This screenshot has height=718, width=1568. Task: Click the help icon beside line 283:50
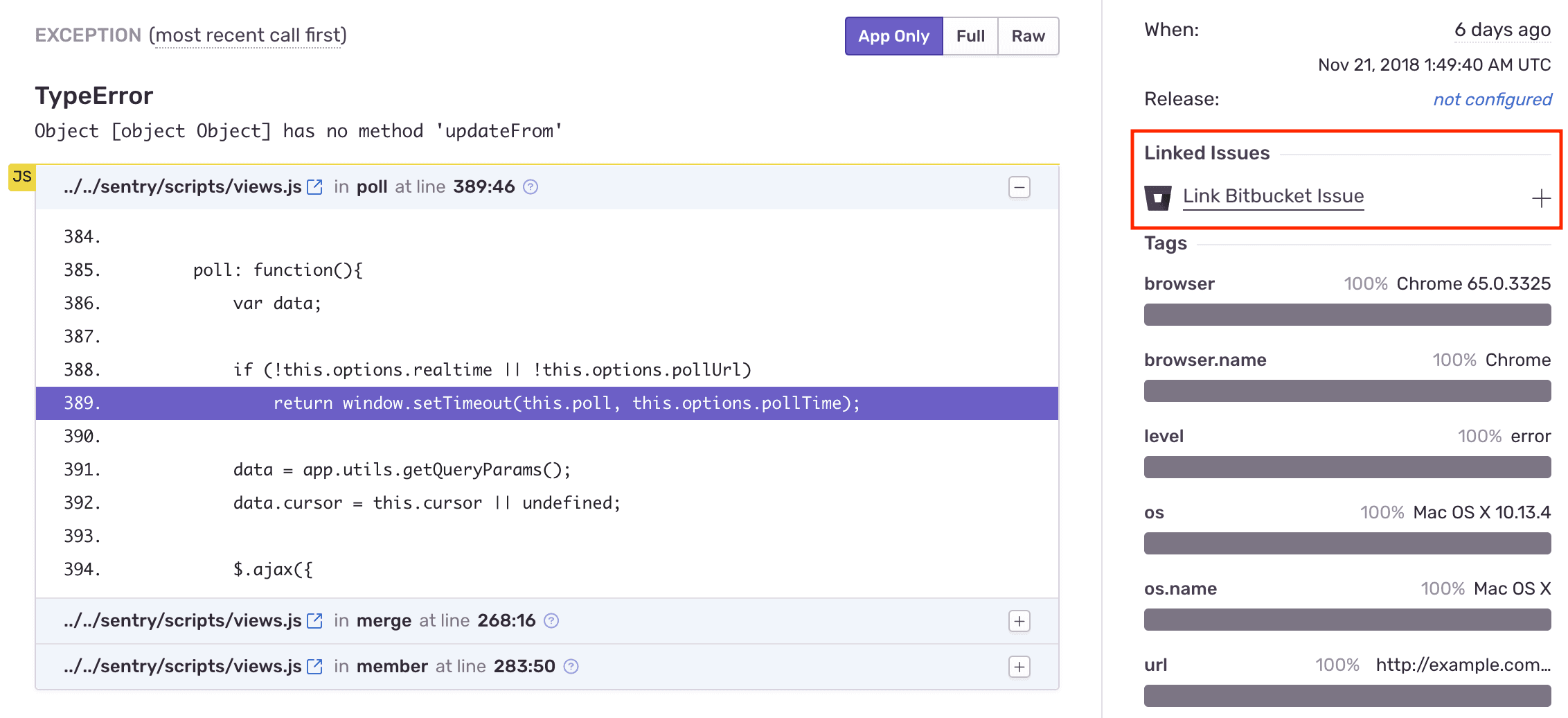click(571, 666)
